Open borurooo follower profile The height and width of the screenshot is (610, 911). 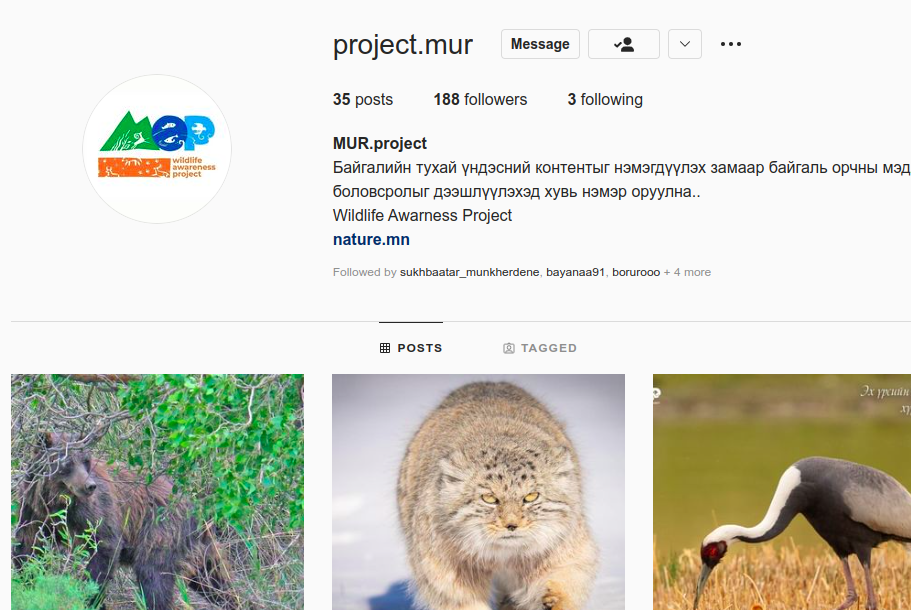coord(636,272)
